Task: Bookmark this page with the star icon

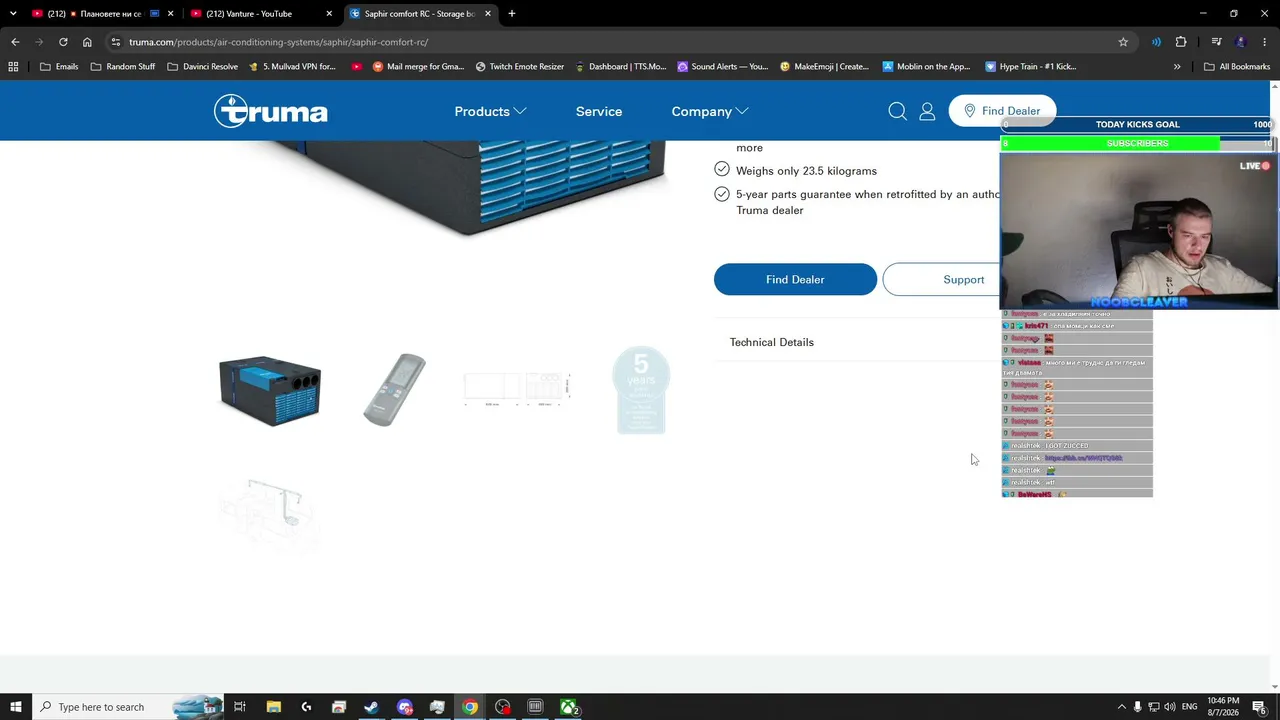Action: (x=1123, y=42)
